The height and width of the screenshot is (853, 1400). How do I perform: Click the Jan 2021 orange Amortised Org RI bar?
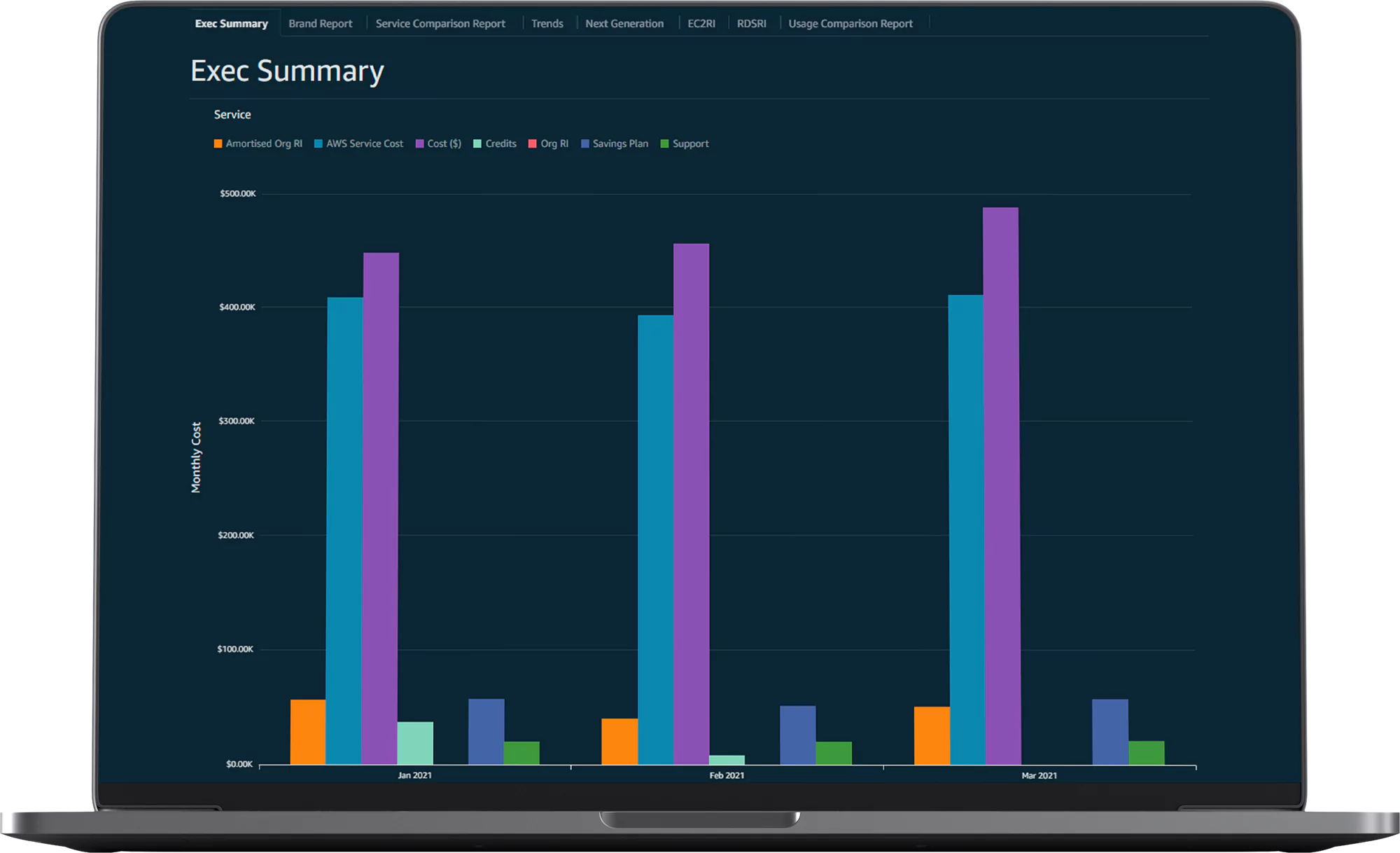[x=308, y=732]
